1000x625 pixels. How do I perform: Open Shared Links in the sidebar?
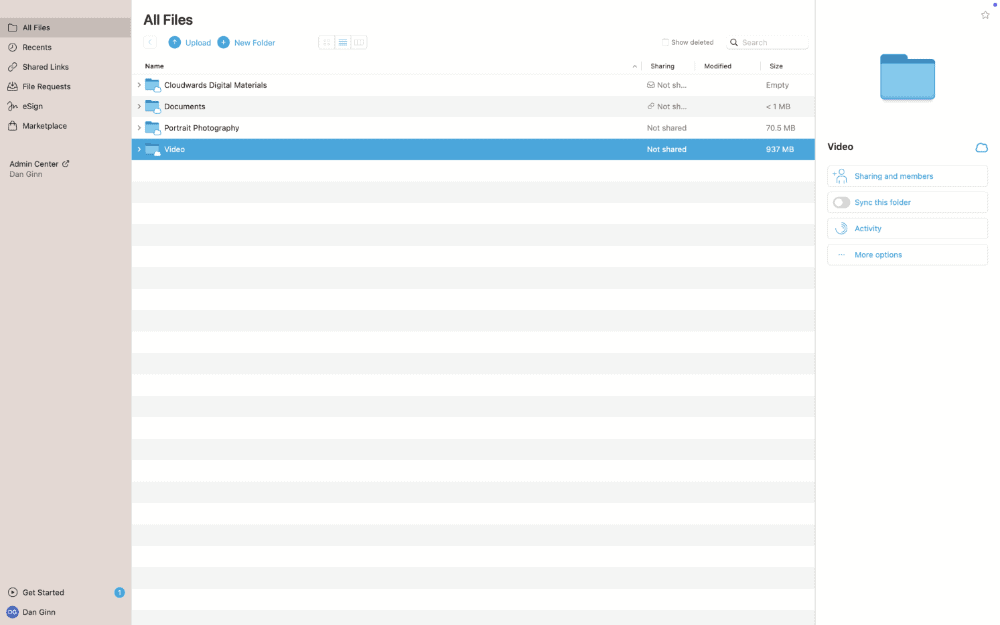(45, 67)
